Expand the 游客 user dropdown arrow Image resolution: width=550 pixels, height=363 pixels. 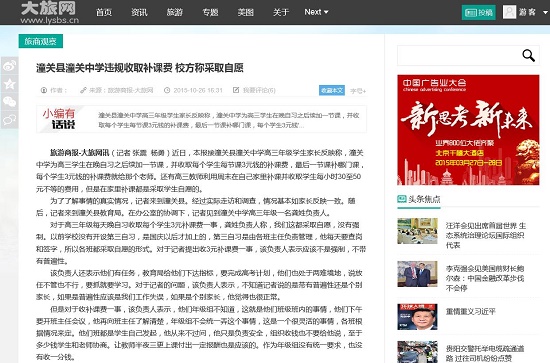(x=545, y=12)
